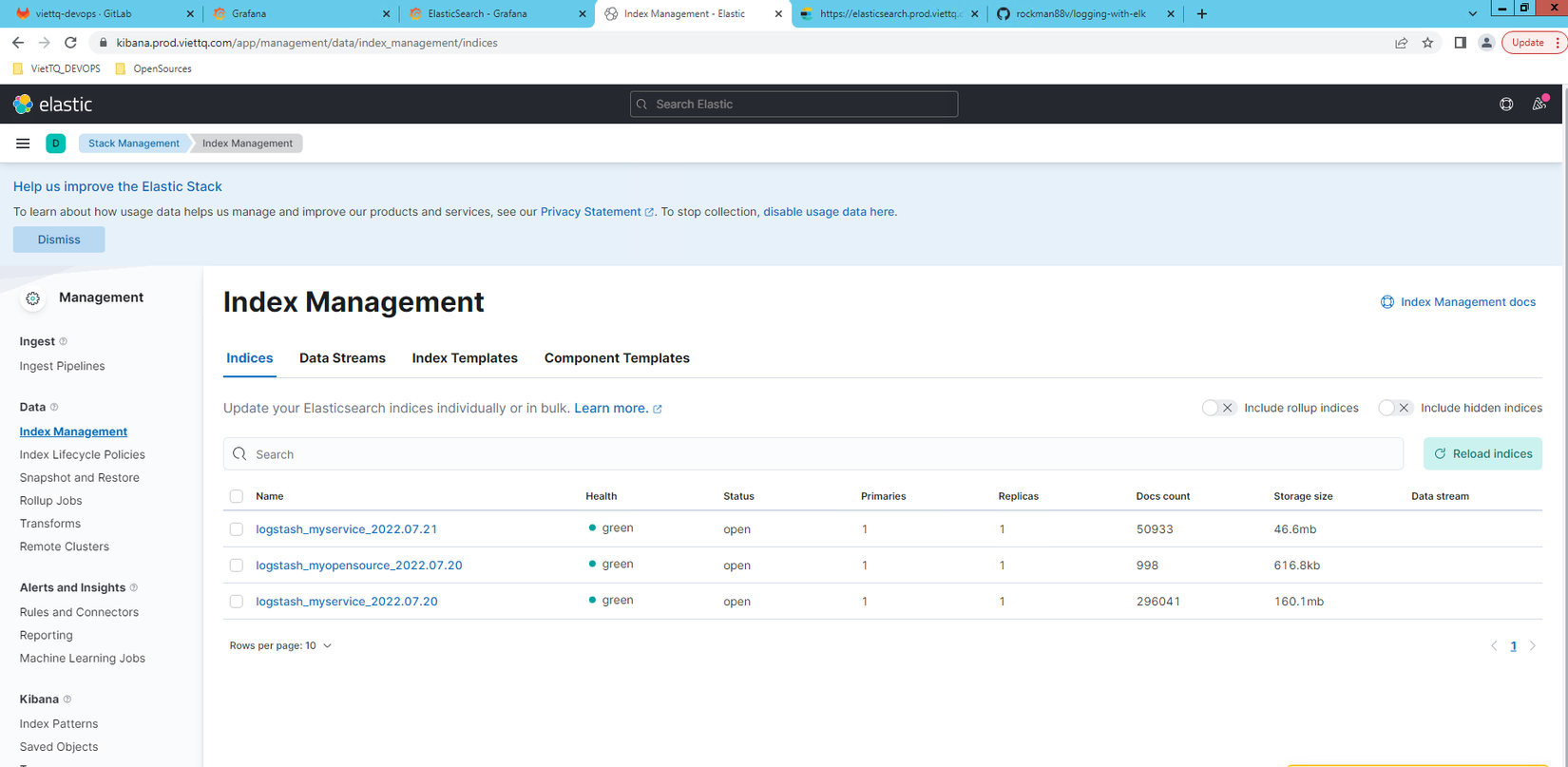
Task: Switch to the Data Streams tab
Action: pos(342,358)
